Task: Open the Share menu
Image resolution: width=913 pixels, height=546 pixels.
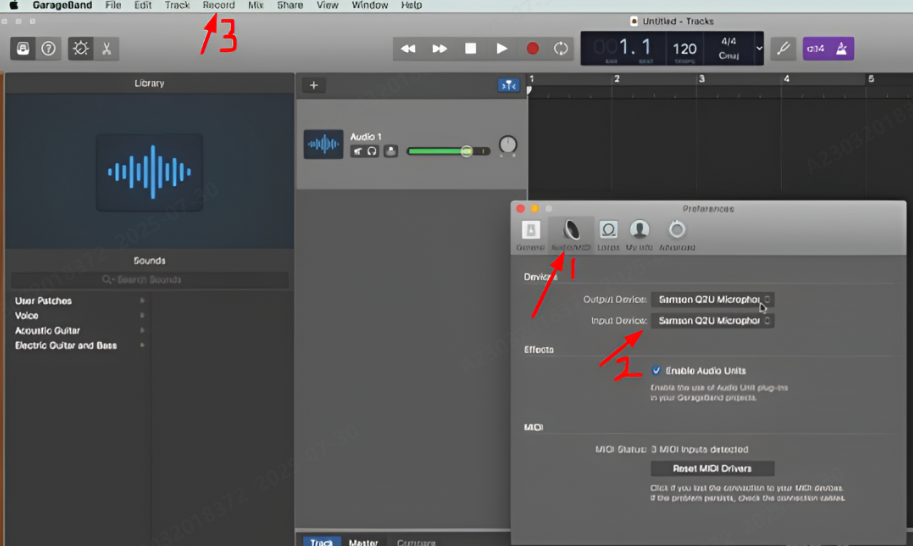Action: [x=290, y=5]
